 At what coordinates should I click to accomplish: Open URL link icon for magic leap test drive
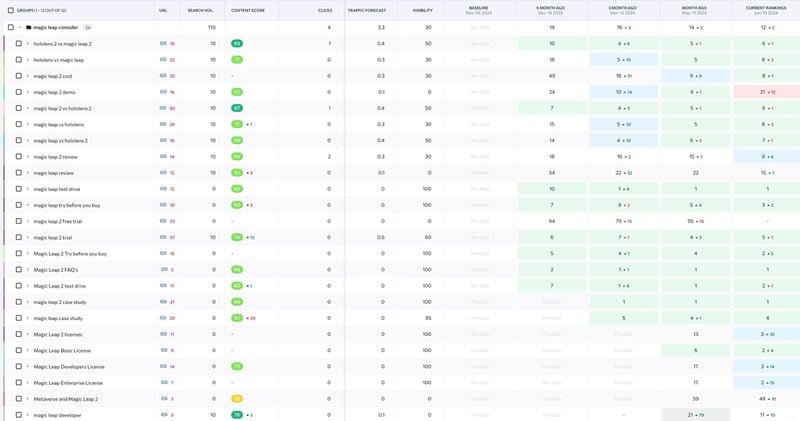tap(163, 189)
